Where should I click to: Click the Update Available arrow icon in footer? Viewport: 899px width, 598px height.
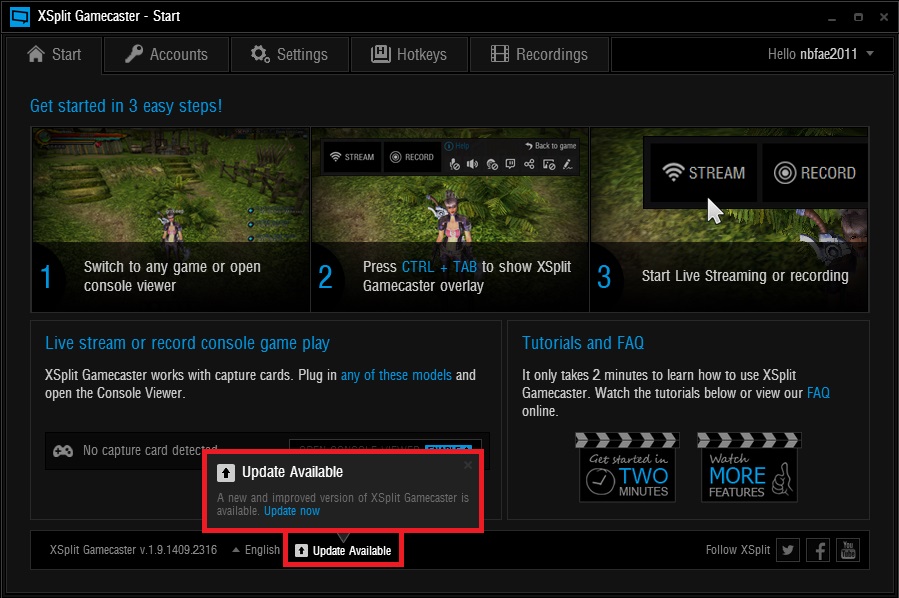tap(302, 551)
